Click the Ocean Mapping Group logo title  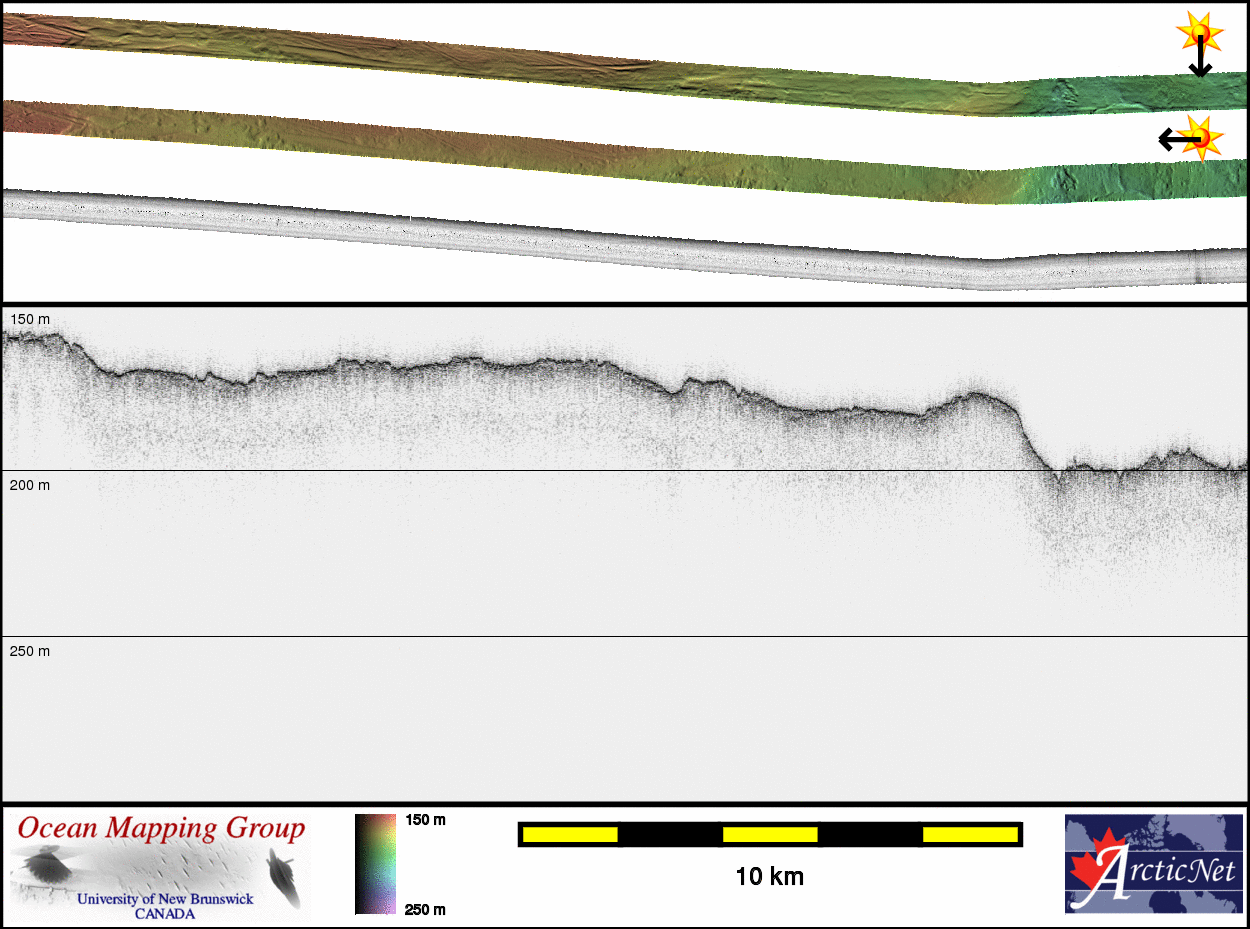pyautogui.click(x=161, y=829)
